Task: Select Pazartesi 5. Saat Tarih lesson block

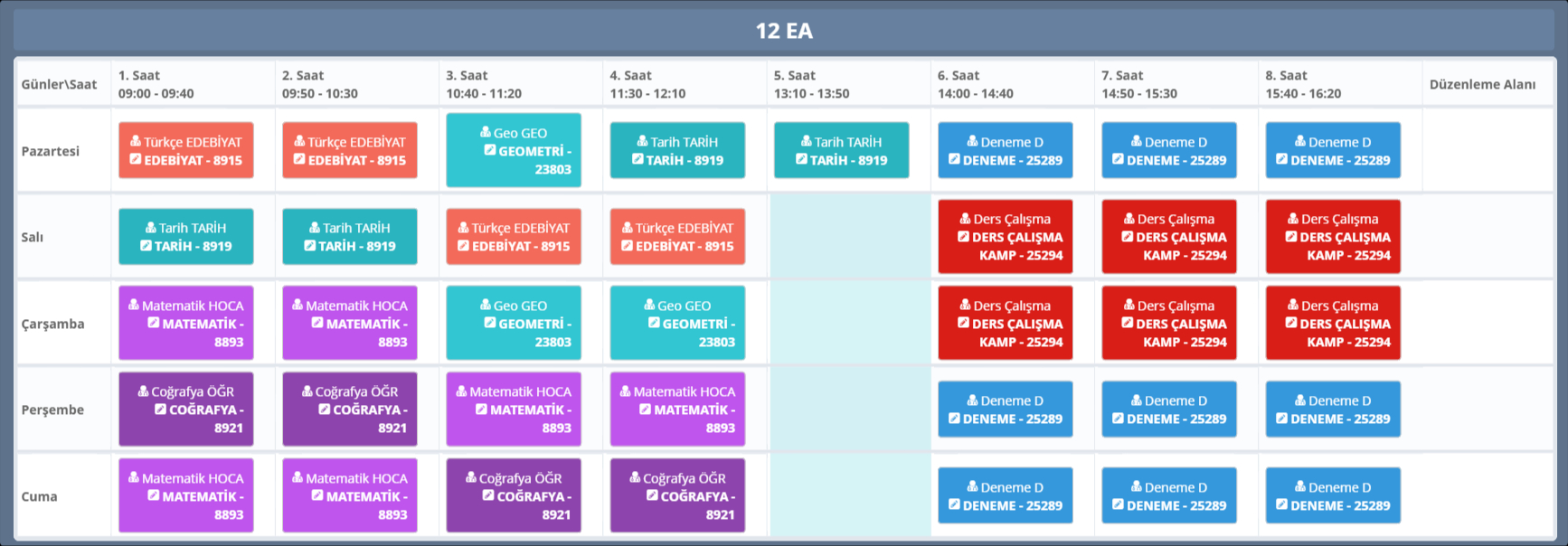Action: click(x=841, y=150)
